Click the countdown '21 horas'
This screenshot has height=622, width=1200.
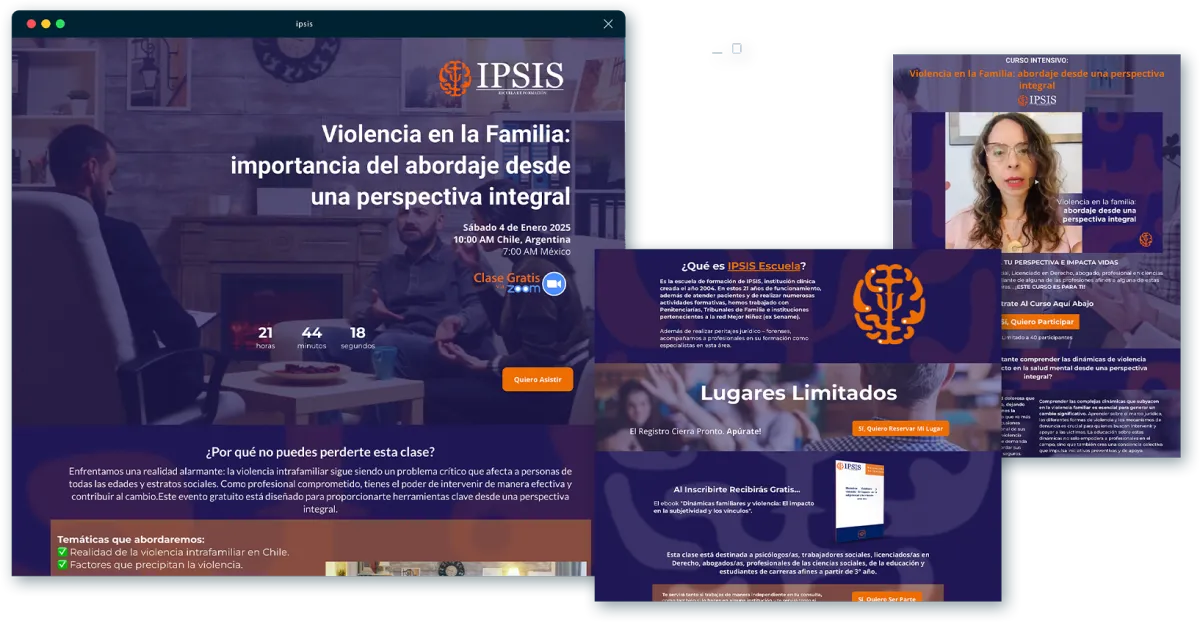tap(265, 337)
